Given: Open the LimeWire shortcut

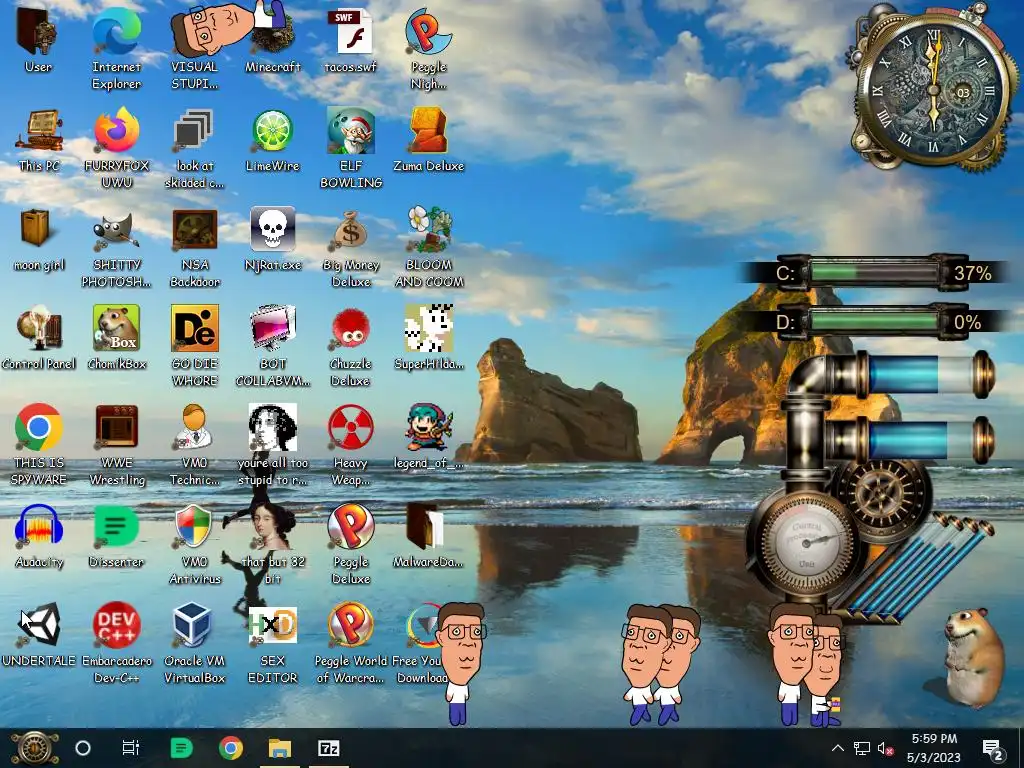Looking at the screenshot, I should (272, 139).
